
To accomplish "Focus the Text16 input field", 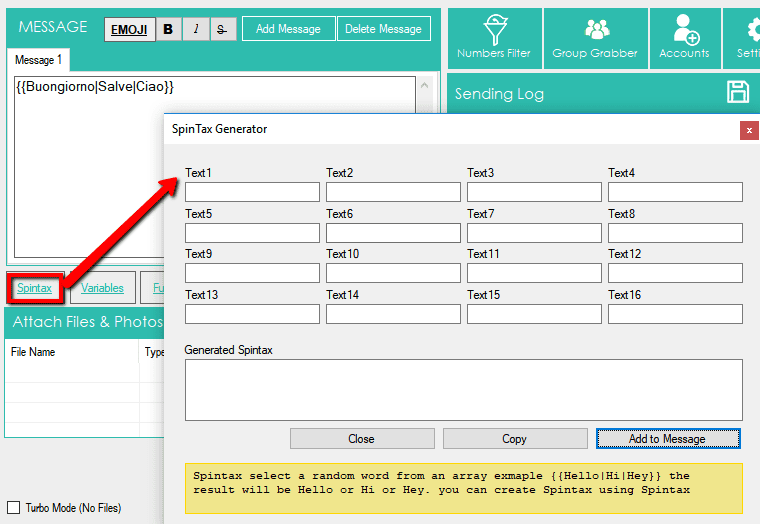I will coord(675,314).
